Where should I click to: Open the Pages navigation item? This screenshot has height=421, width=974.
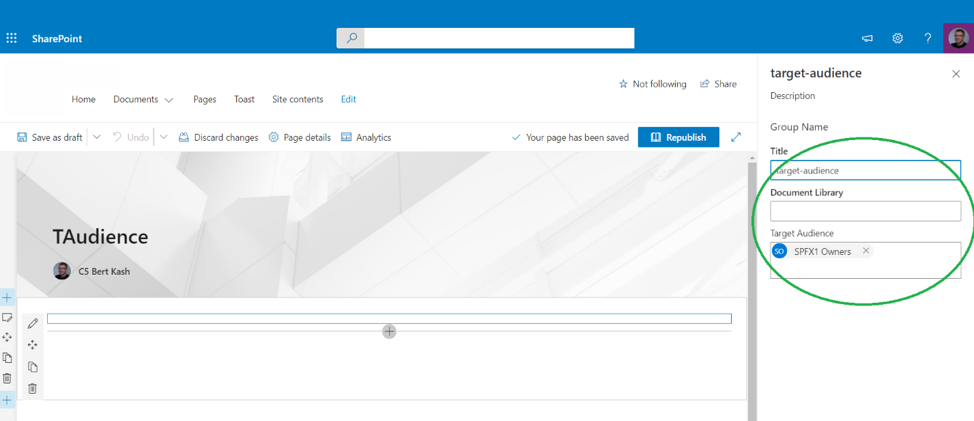204,99
